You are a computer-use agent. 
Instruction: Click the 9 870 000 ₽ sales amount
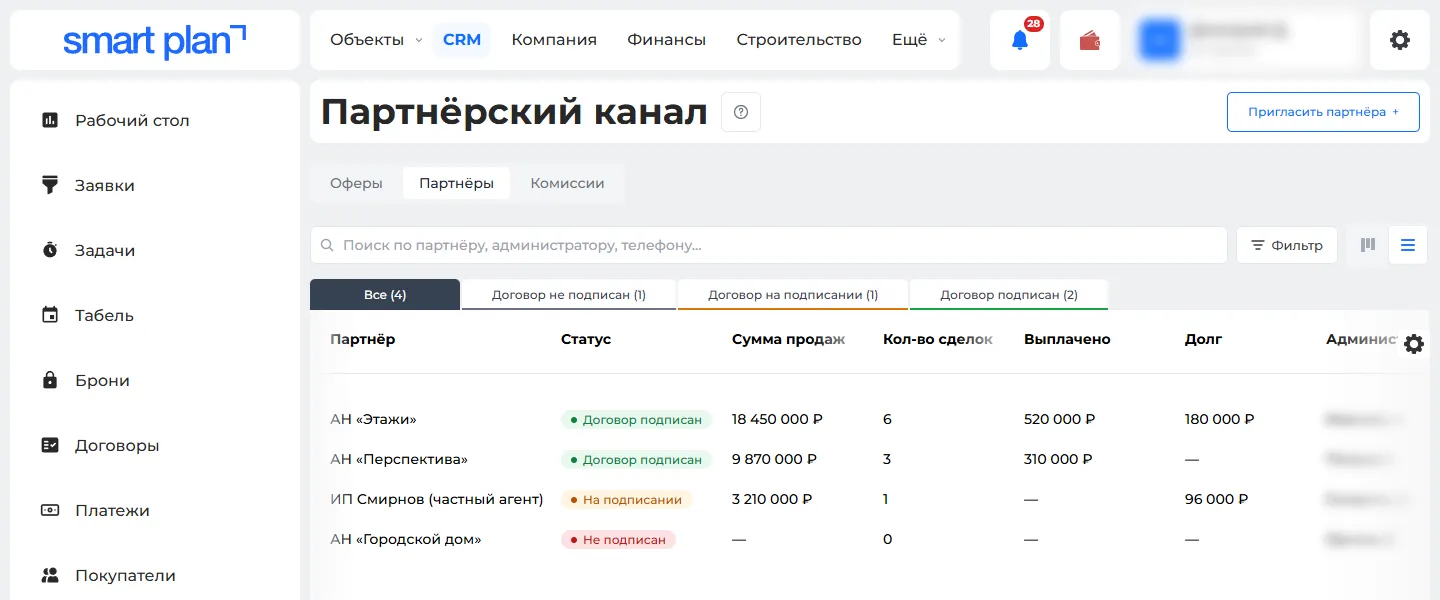coord(774,459)
